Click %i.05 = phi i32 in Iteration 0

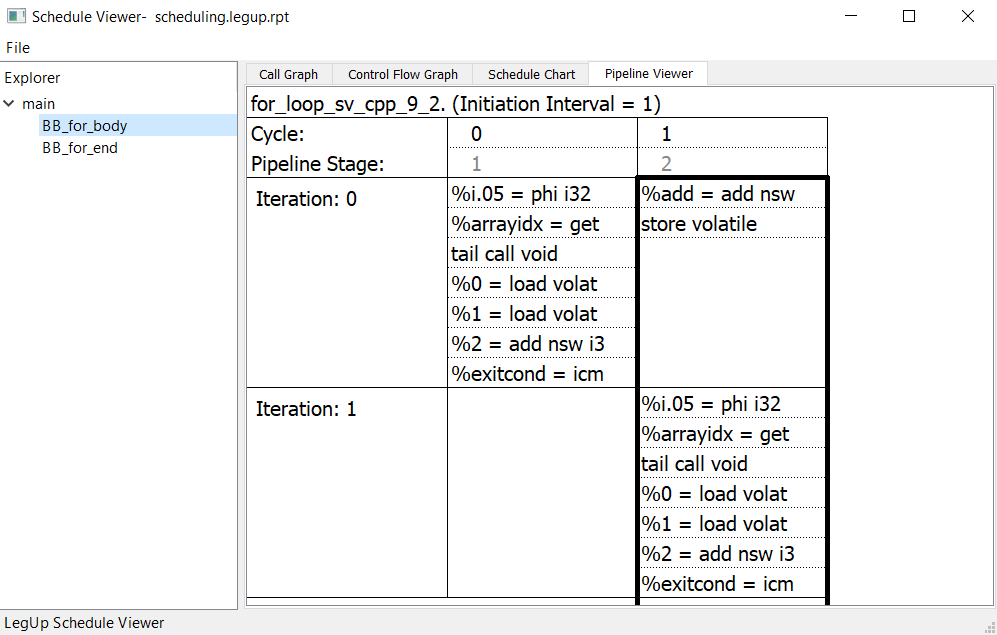tap(542, 194)
